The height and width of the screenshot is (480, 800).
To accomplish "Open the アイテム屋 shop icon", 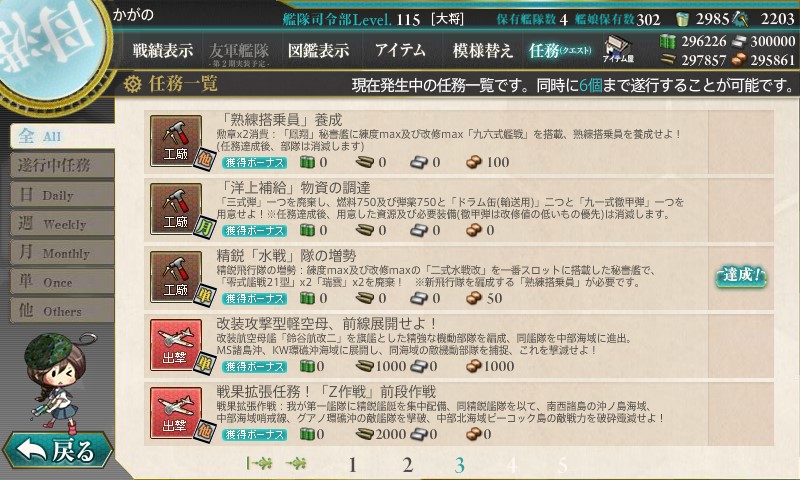I will [618, 49].
